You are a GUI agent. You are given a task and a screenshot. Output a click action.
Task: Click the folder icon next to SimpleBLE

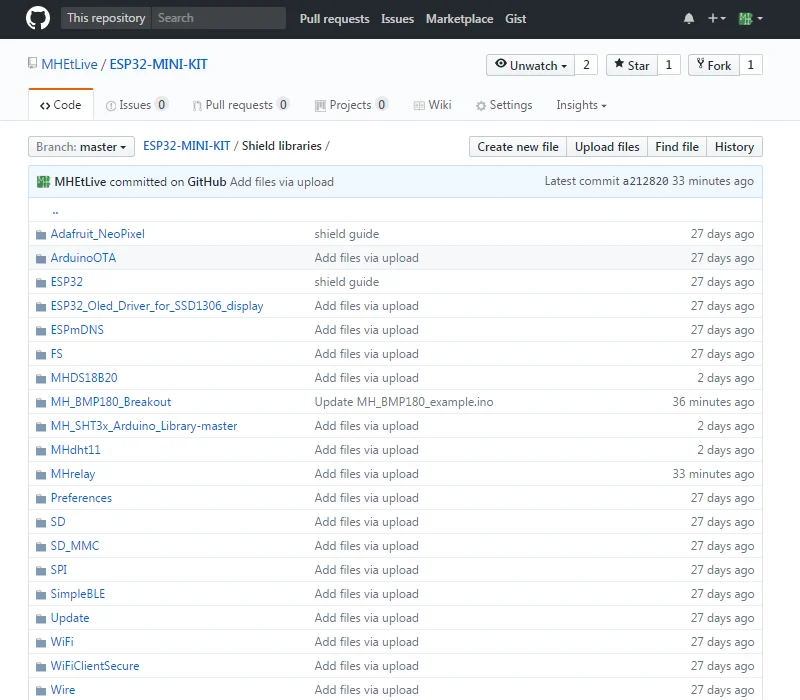click(40, 594)
